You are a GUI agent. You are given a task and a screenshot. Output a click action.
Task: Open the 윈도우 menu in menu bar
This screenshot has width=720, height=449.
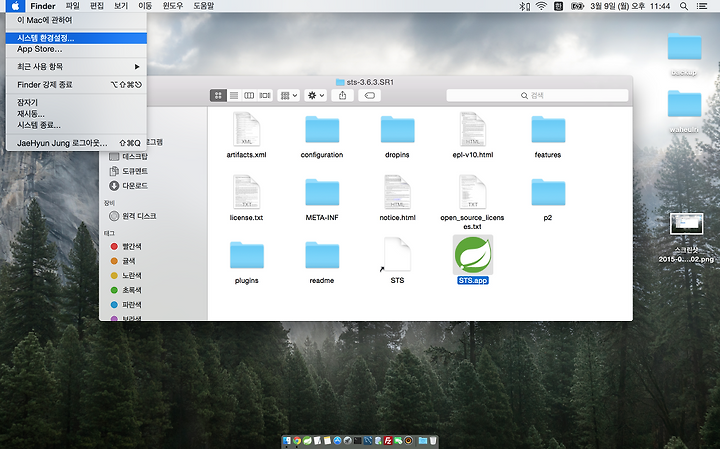point(173,6)
